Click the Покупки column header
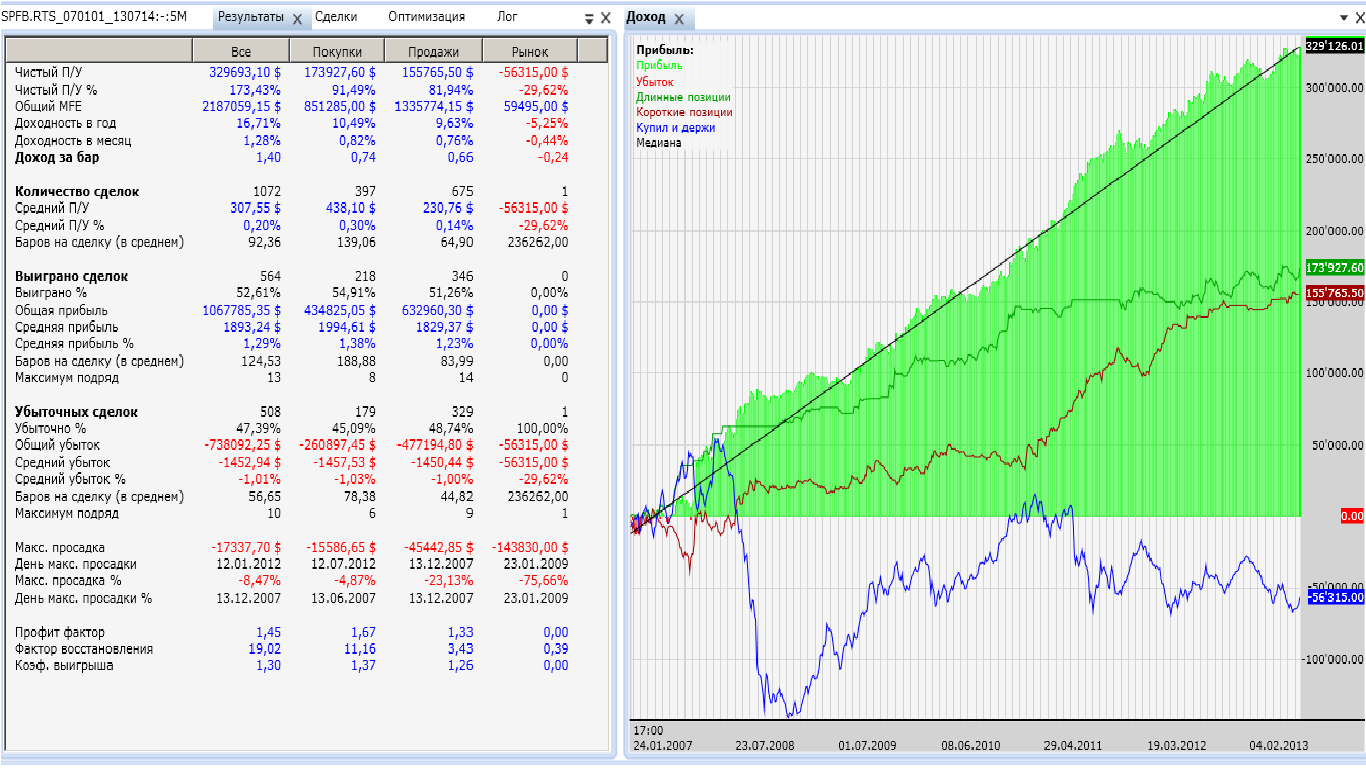1366x768 pixels. coord(337,51)
